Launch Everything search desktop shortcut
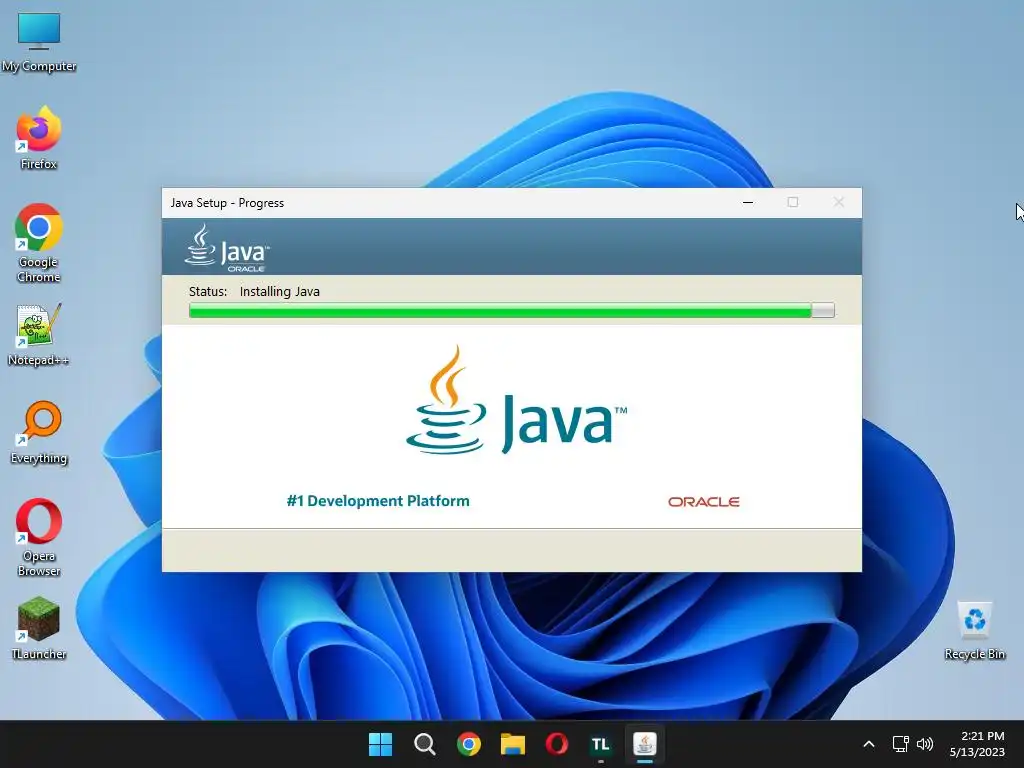Image resolution: width=1024 pixels, height=768 pixels. pos(39,432)
